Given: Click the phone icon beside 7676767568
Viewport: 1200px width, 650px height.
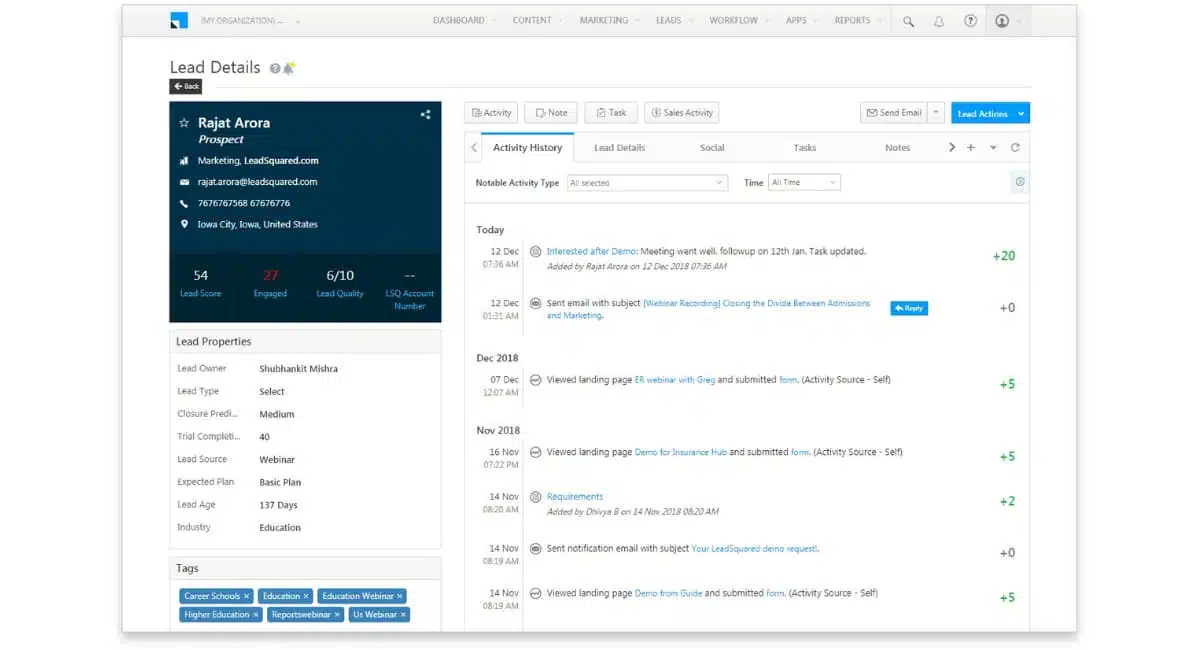Looking at the screenshot, I should coord(184,203).
